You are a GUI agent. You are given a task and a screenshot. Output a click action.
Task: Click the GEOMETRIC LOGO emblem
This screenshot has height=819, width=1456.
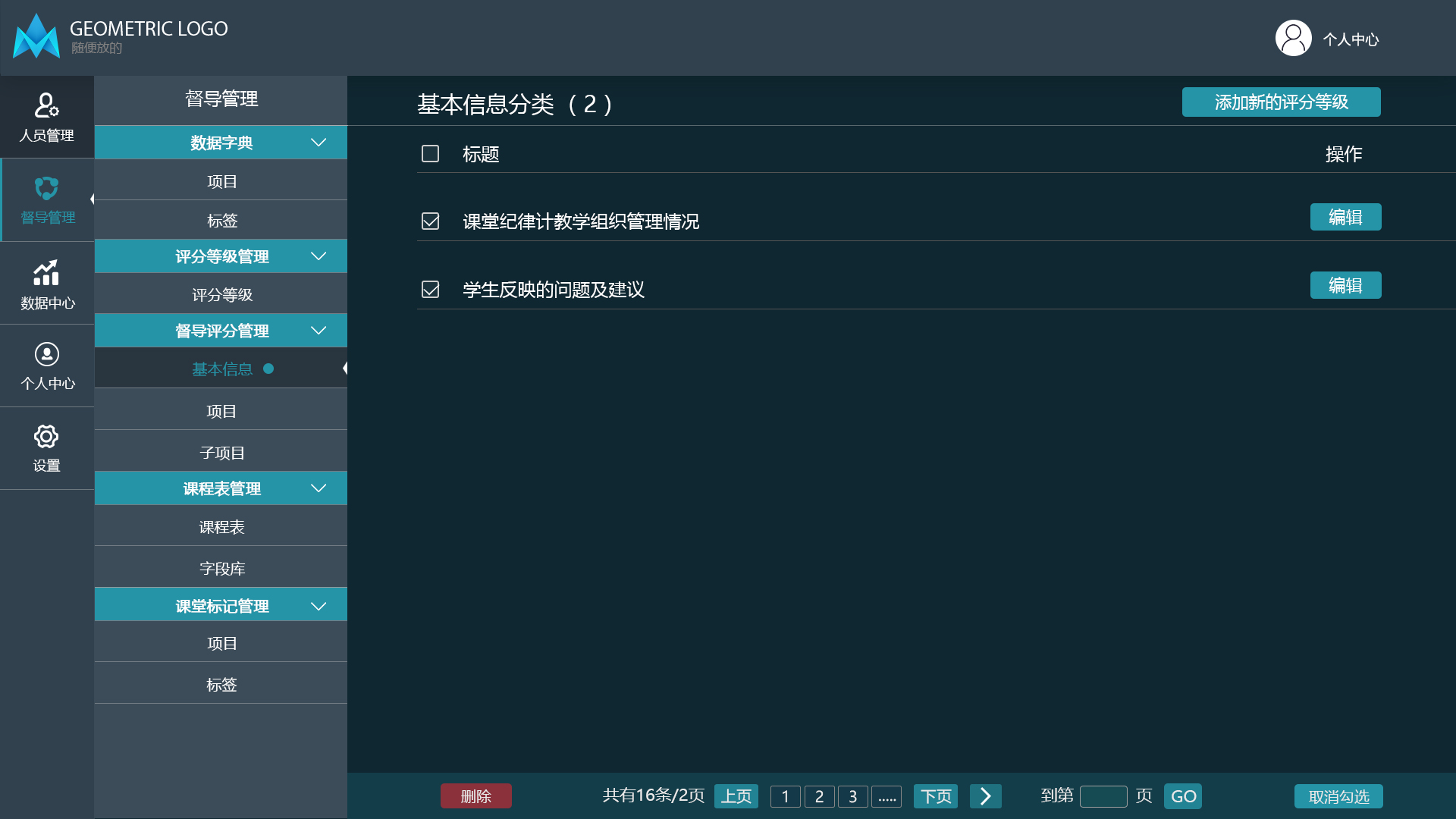[x=36, y=36]
